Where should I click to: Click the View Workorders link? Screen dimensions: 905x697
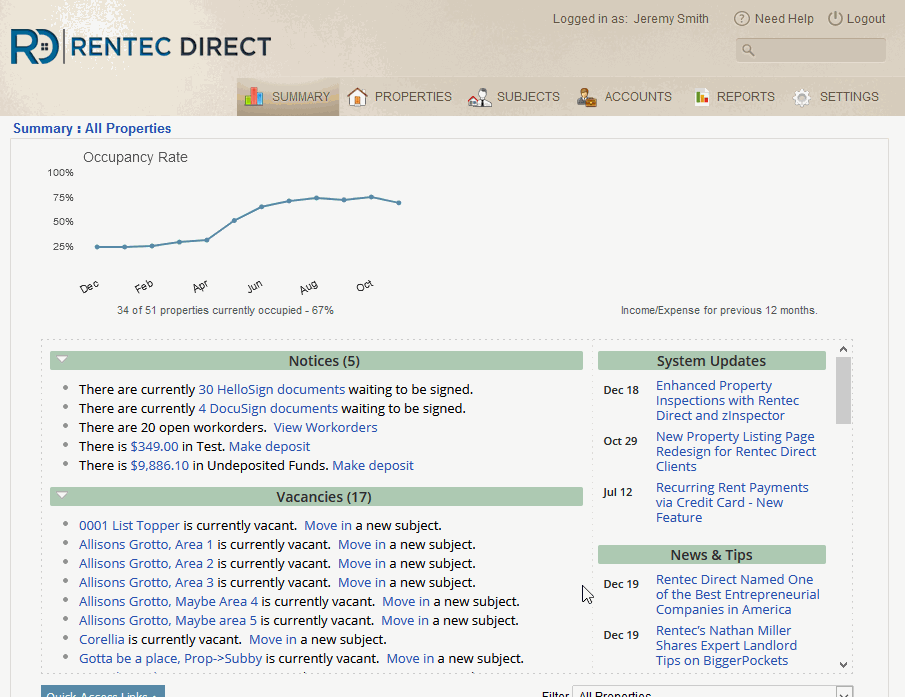pos(325,427)
